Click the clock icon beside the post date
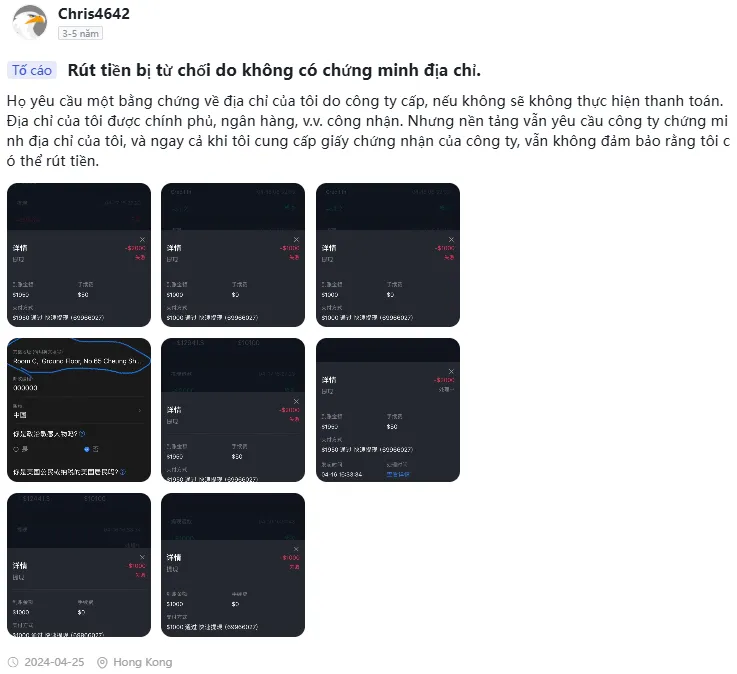This screenshot has width=737, height=674. click(x=13, y=662)
